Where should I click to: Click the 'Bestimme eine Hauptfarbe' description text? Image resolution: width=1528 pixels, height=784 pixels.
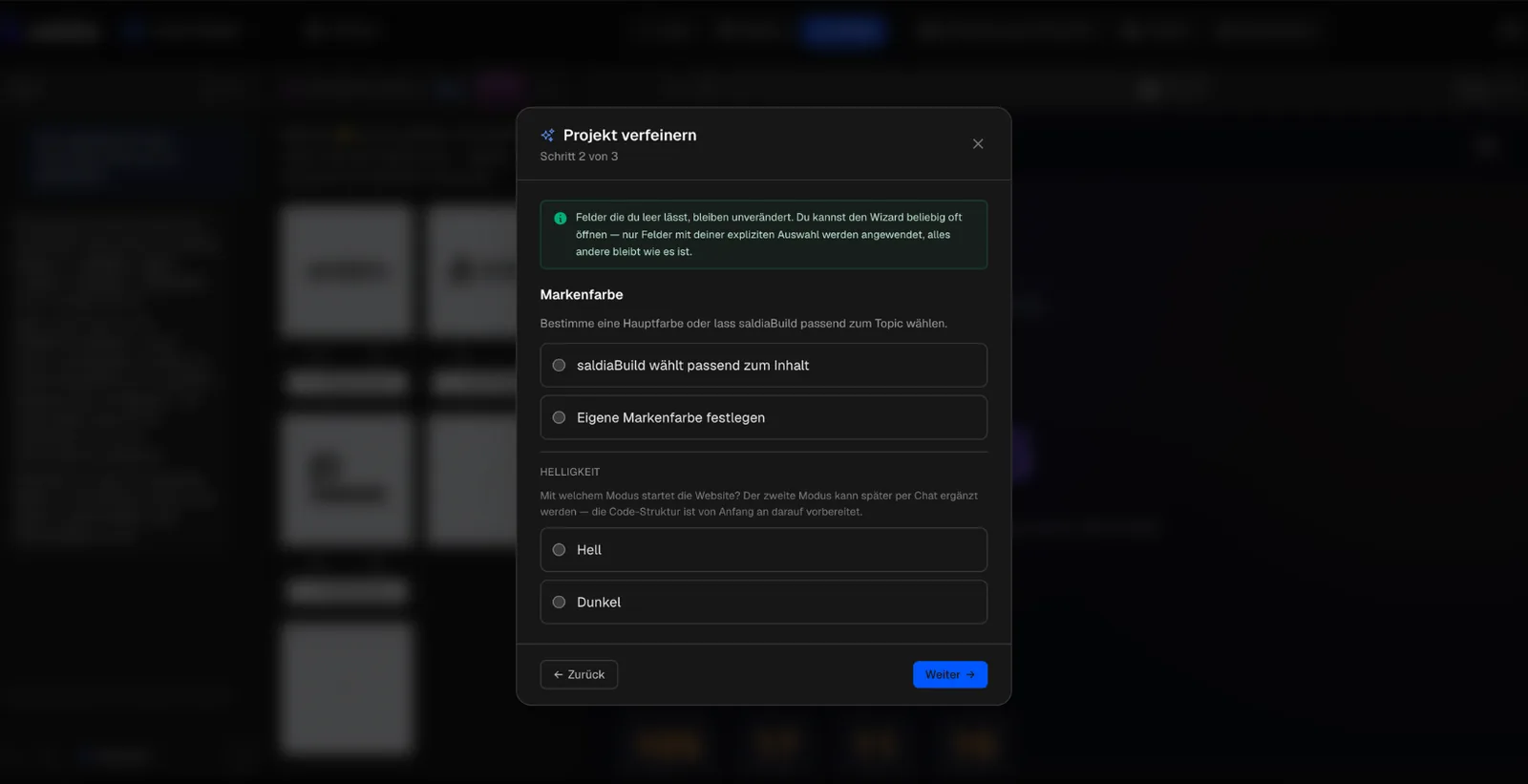(x=743, y=324)
